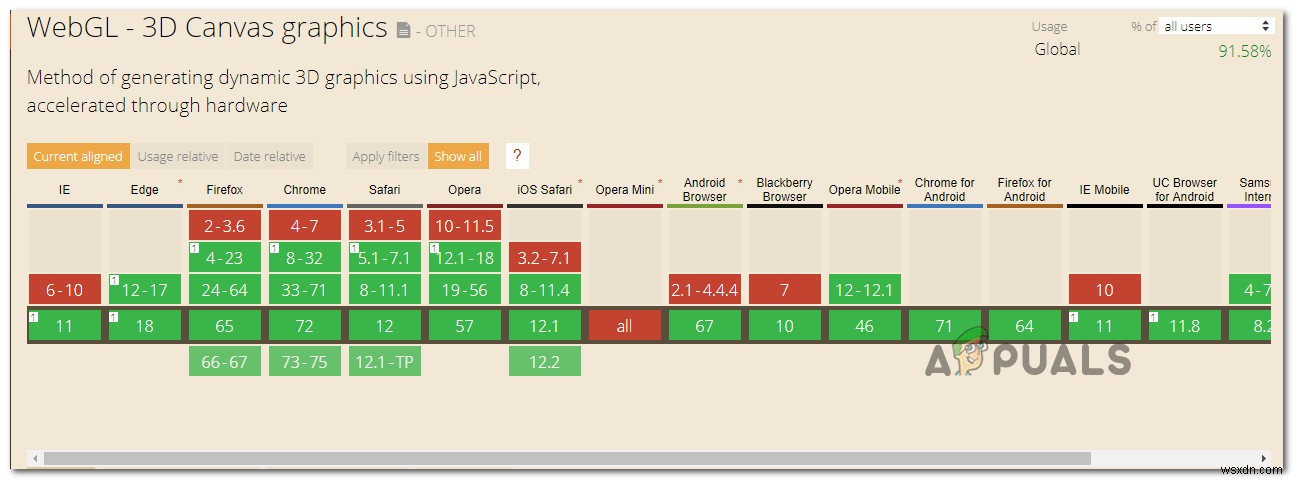Click the horizontal scrollbar thumb
The height and width of the screenshot is (480, 1294).
[x=567, y=458]
